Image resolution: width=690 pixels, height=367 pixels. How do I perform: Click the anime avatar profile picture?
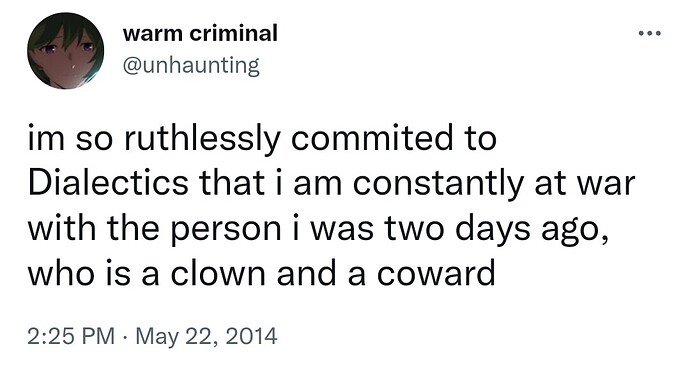(x=66, y=51)
